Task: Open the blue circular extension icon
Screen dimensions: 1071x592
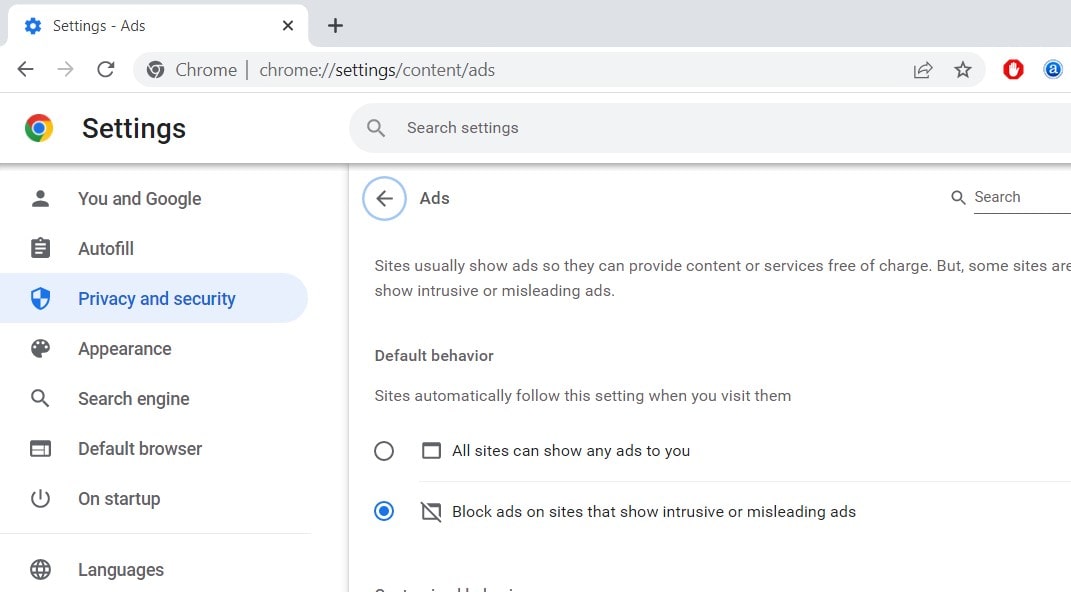Action: click(x=1053, y=70)
